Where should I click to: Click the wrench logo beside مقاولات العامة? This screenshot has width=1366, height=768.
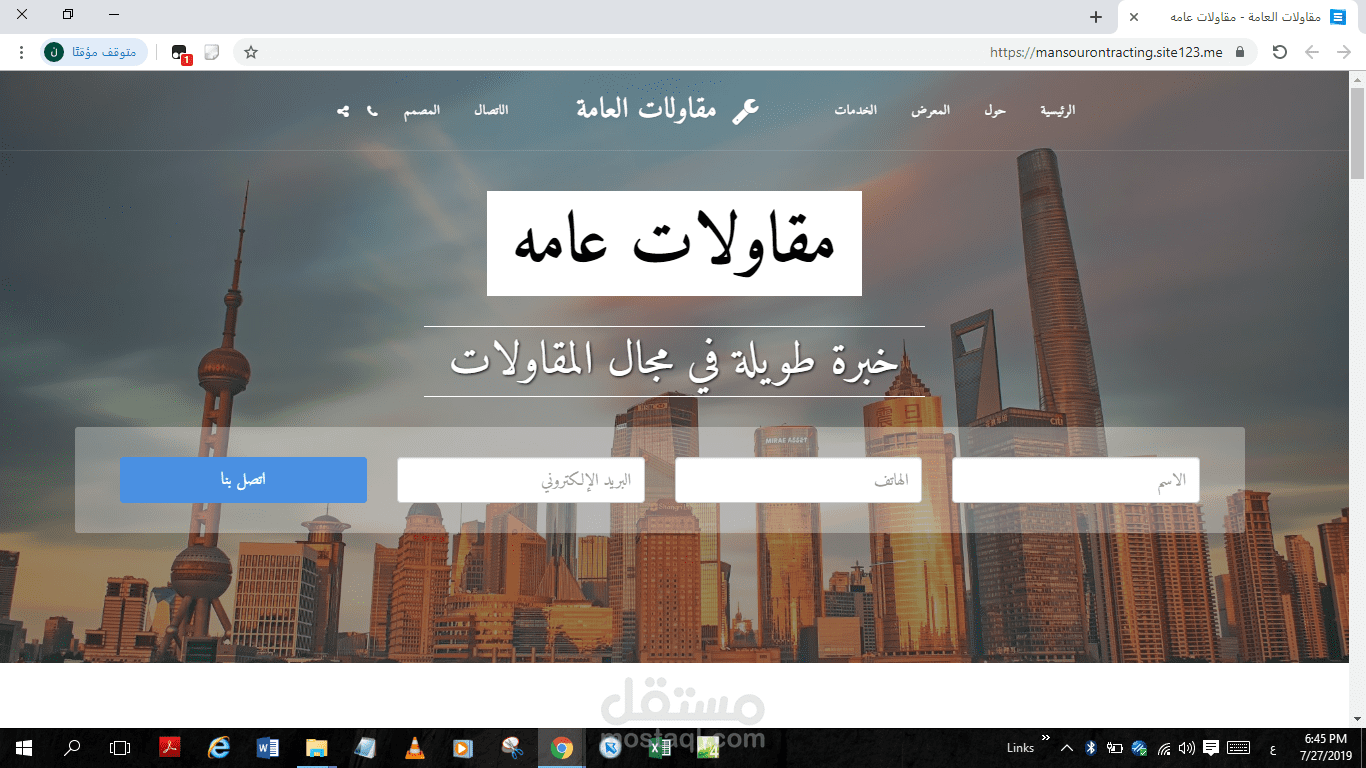(x=745, y=110)
